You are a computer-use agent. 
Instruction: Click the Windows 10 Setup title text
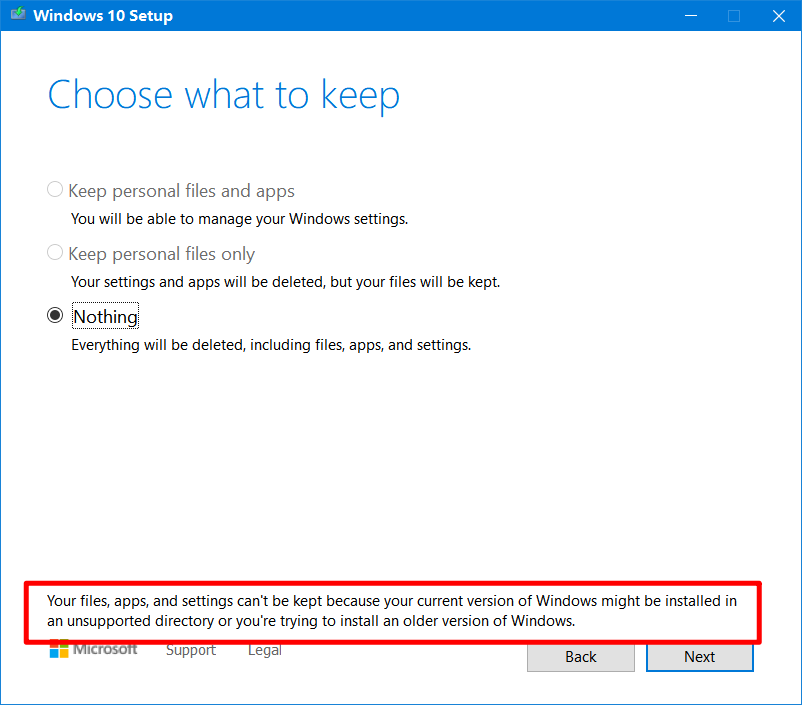[103, 15]
